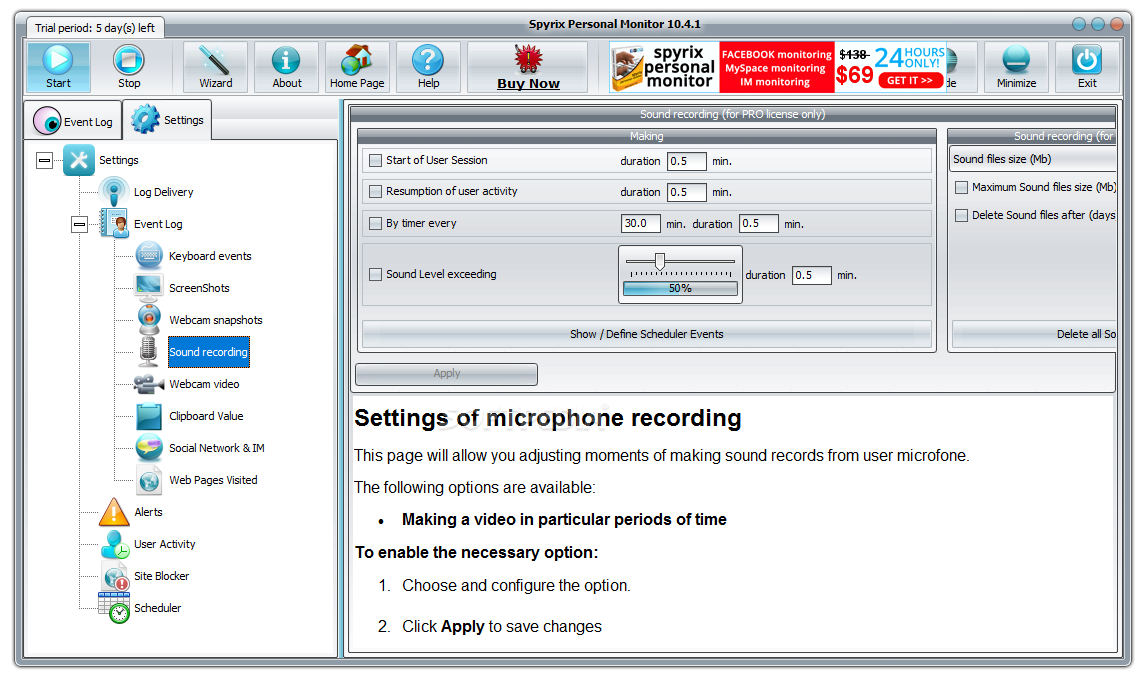Enable Resumption of user activity checkbox
Image resolution: width=1147 pixels, height=678 pixels.
pyautogui.click(x=375, y=192)
